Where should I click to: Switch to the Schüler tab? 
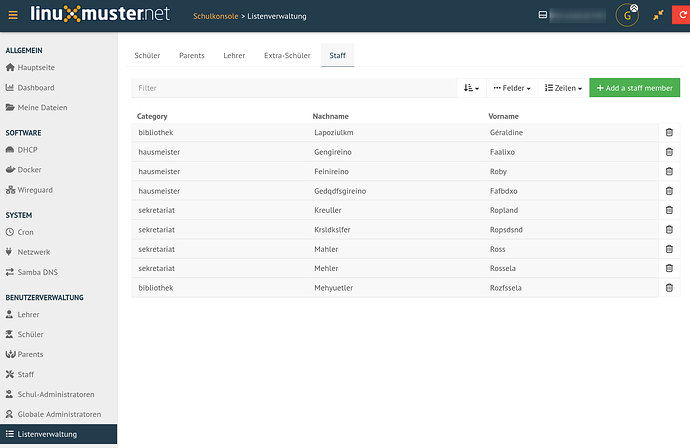[x=147, y=55]
